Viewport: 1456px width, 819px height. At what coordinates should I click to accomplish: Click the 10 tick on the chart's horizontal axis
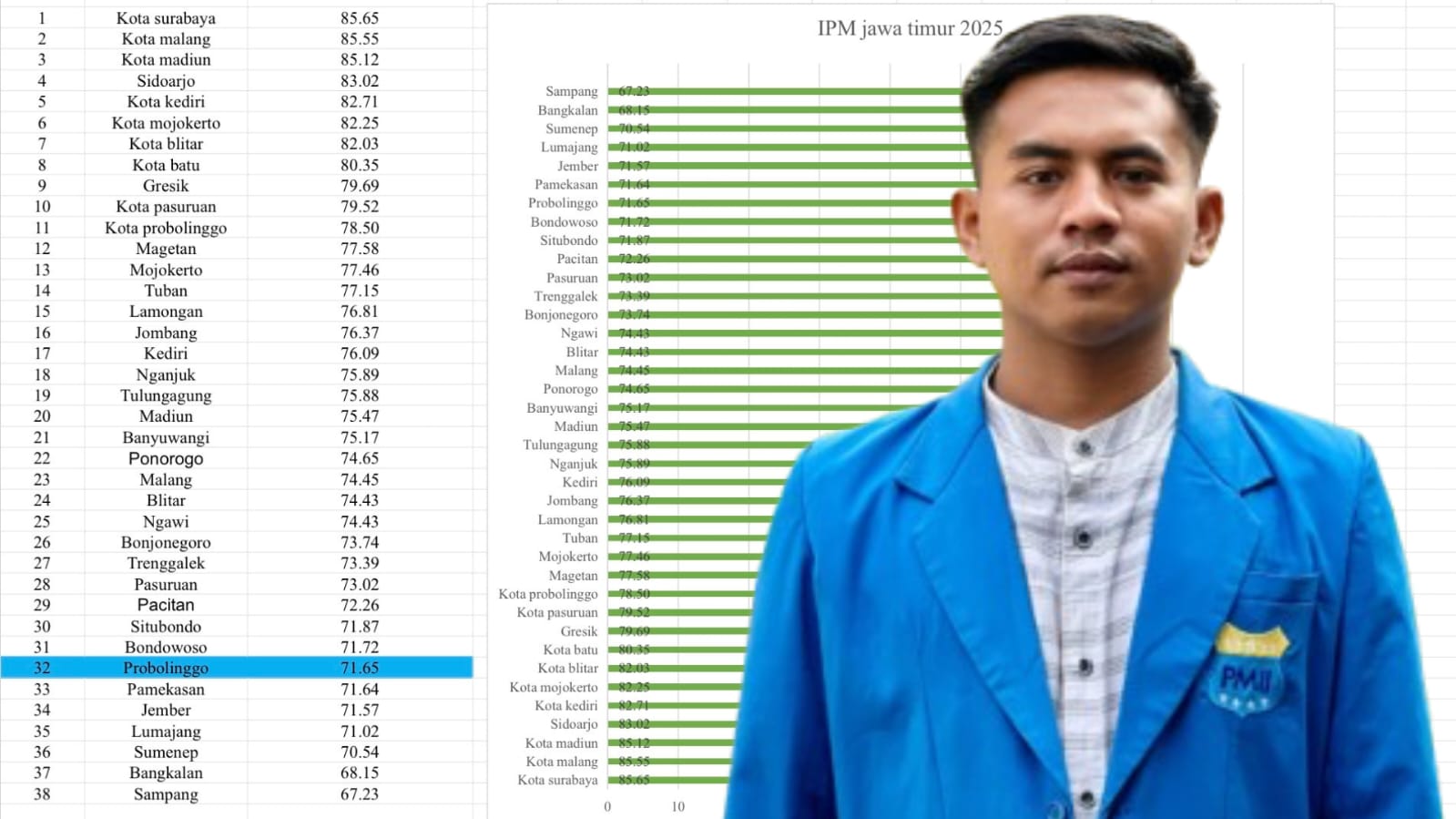(678, 806)
